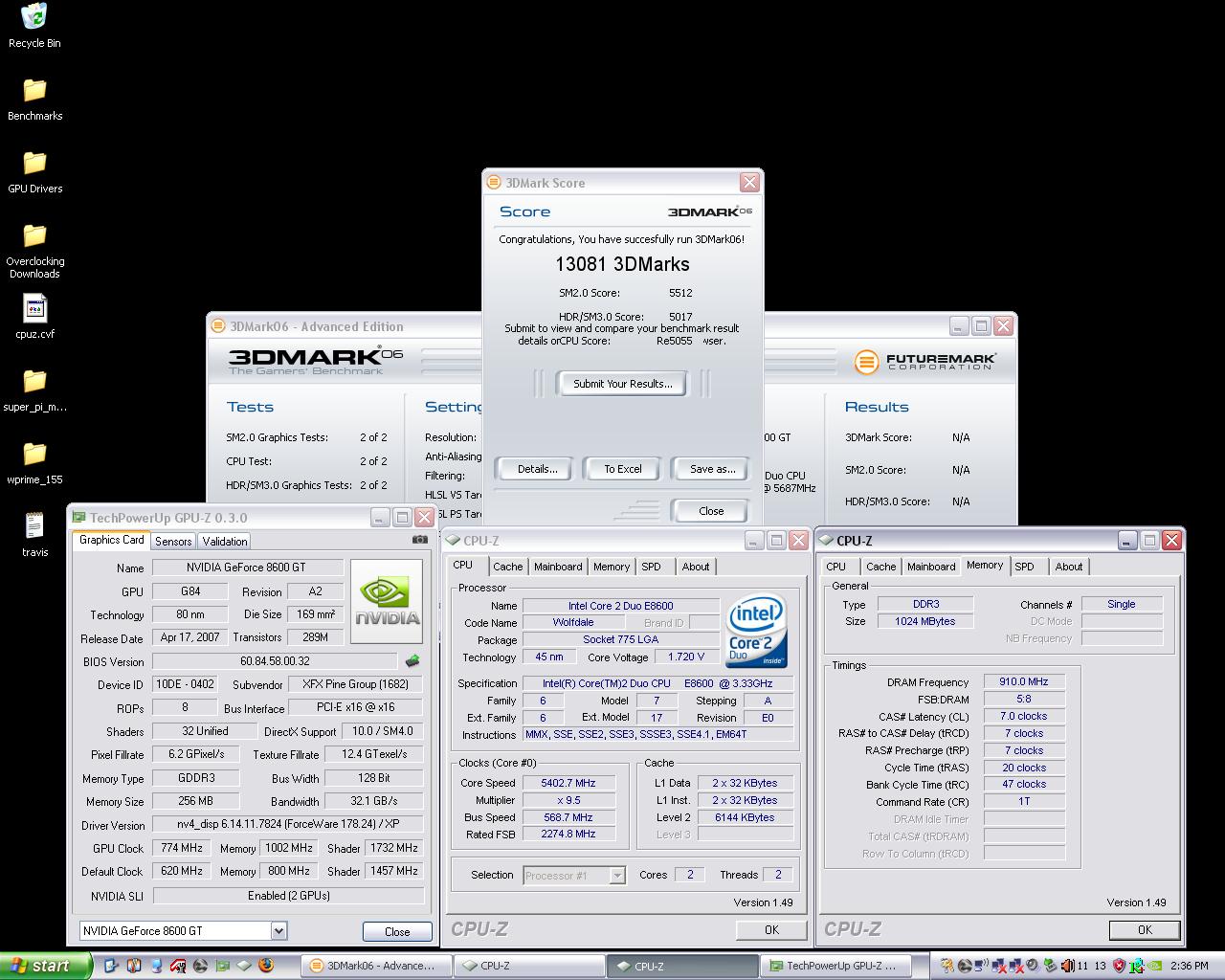Click the Instructions MMX, SSE field in CPU-Z
The image size is (1225, 980).
coord(657,734)
